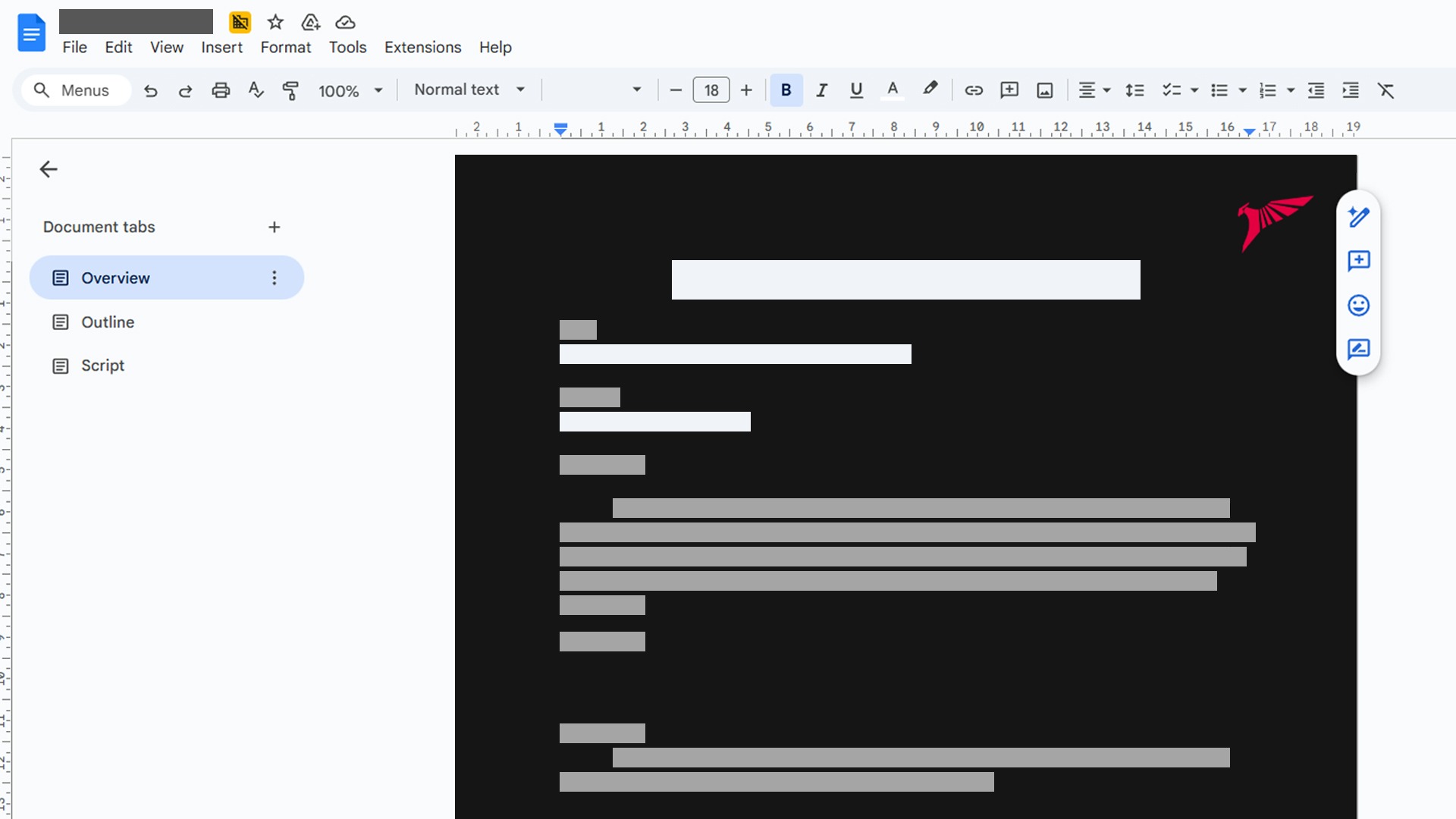Activate the paint format tool
The height and width of the screenshot is (819, 1456).
[x=290, y=90]
